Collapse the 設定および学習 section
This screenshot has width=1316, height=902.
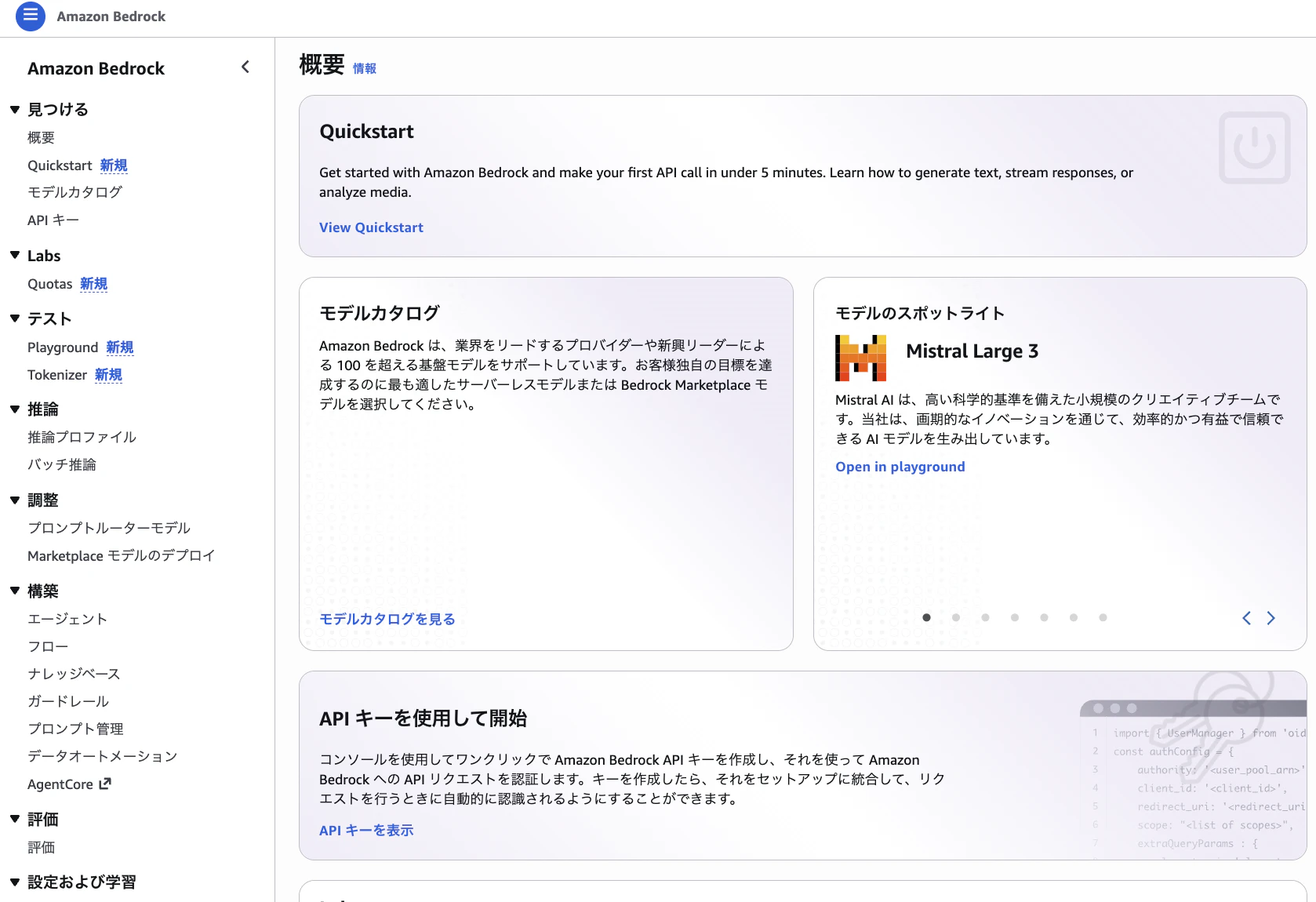click(x=15, y=882)
